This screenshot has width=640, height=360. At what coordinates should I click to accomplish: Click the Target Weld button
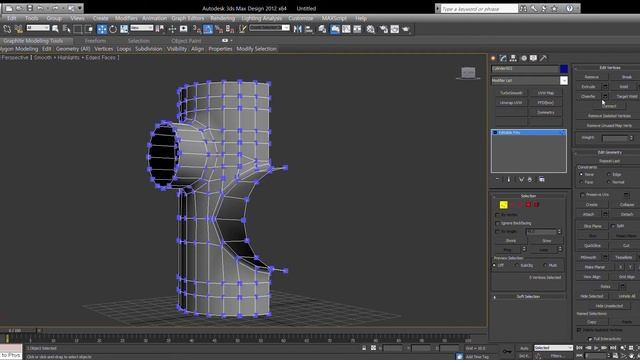coord(627,97)
